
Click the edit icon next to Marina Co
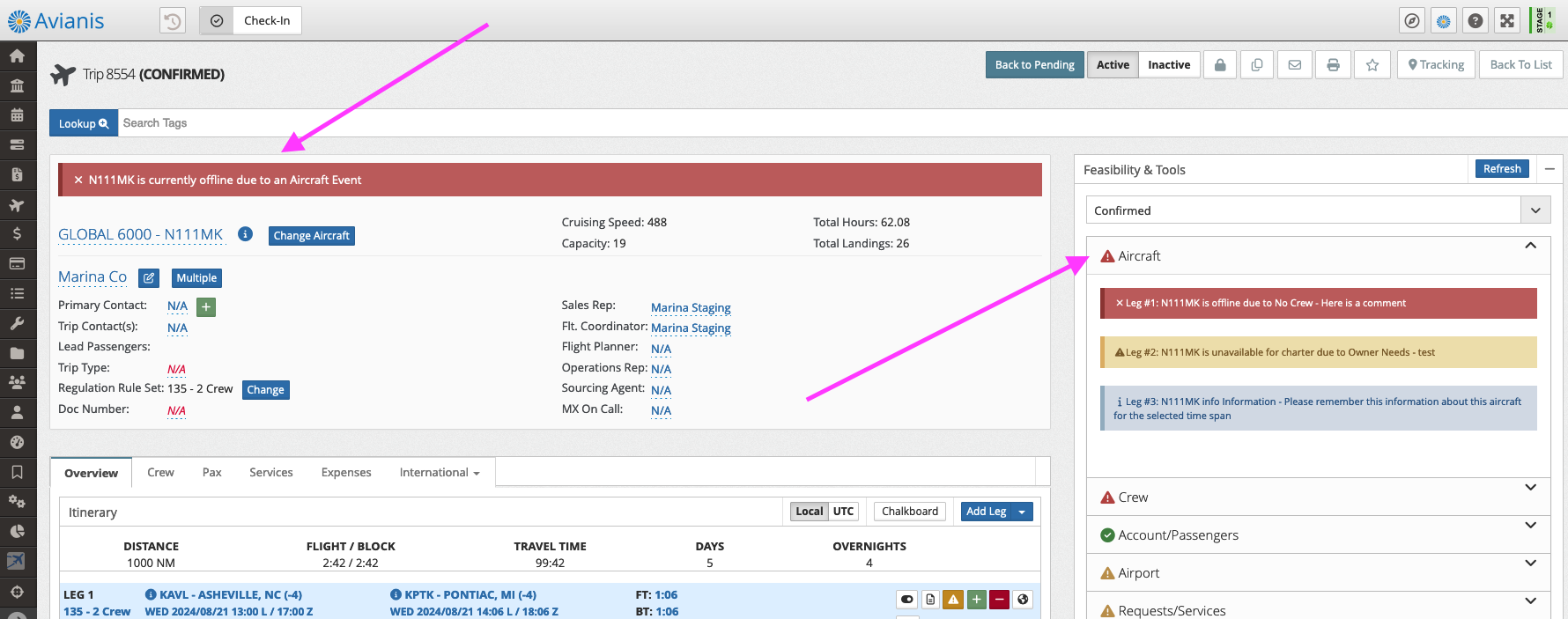click(149, 278)
